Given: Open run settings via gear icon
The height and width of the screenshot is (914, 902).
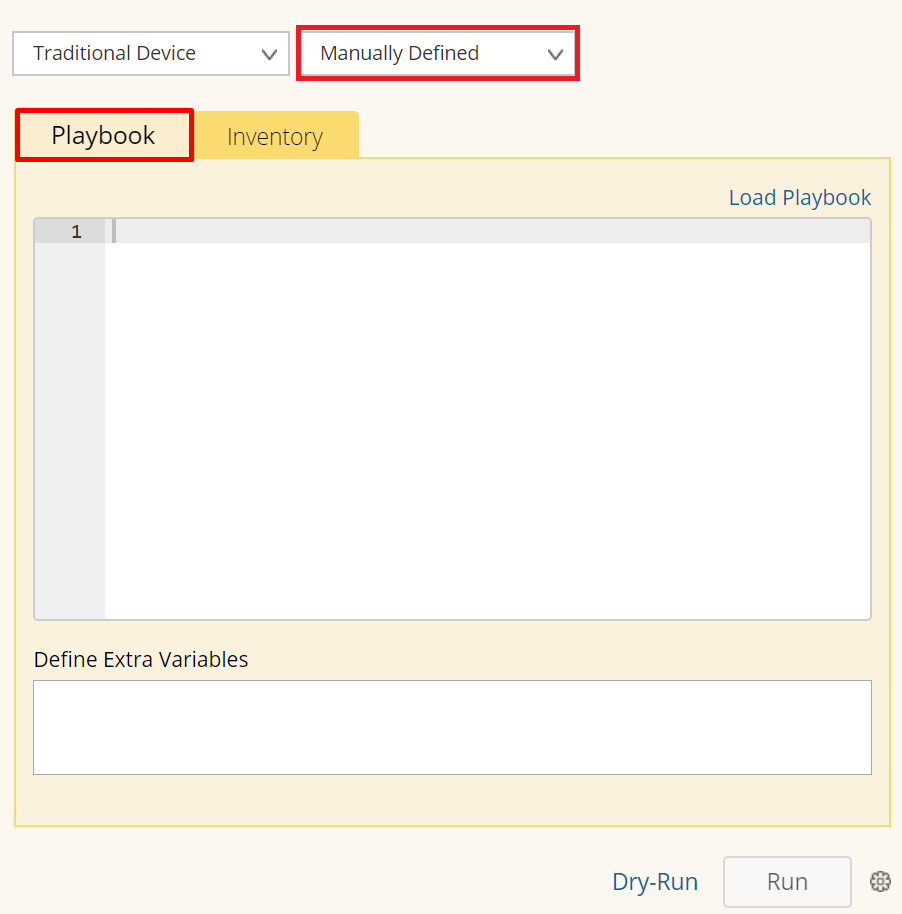Looking at the screenshot, I should (880, 881).
